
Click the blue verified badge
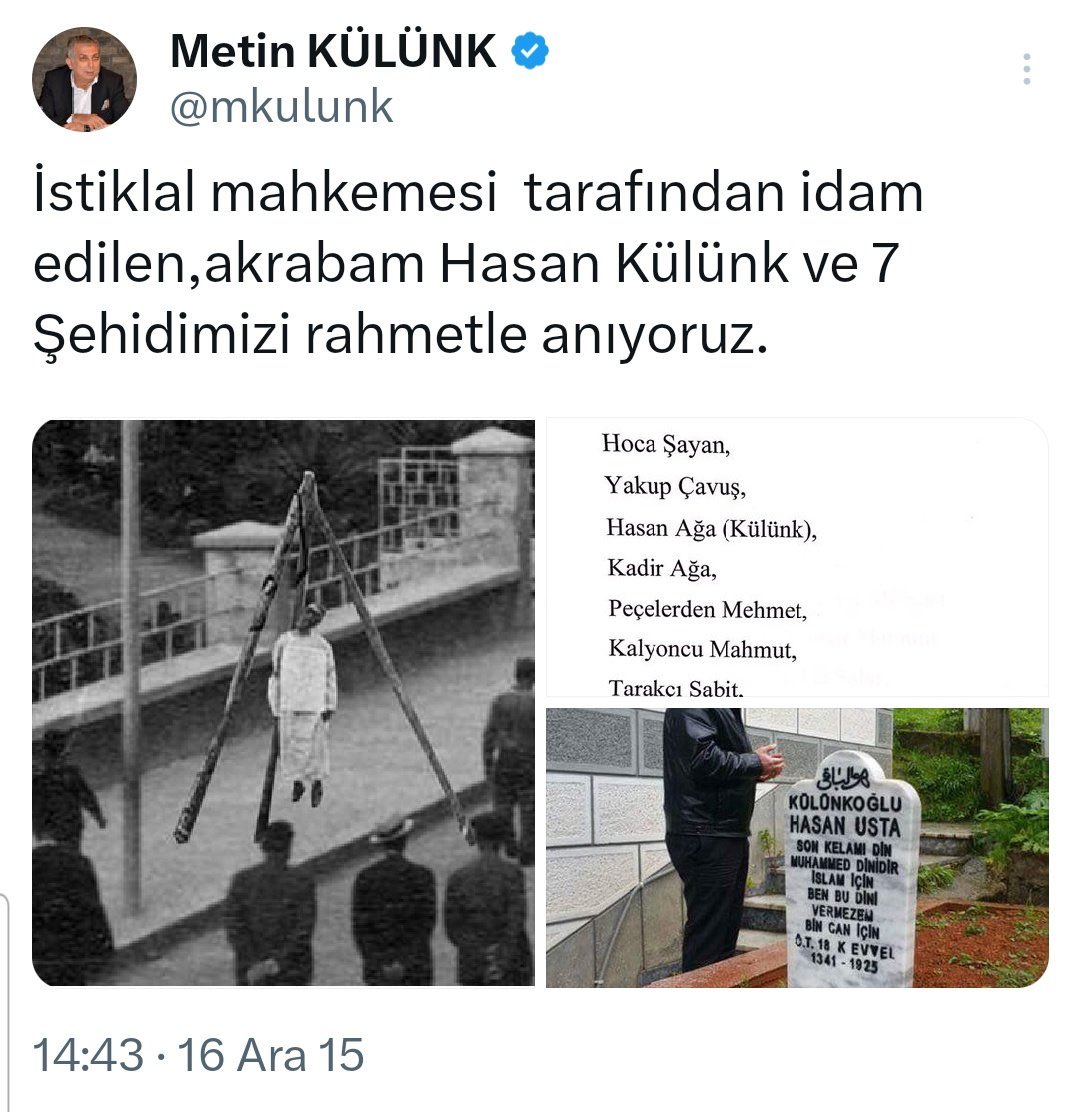click(x=530, y=51)
